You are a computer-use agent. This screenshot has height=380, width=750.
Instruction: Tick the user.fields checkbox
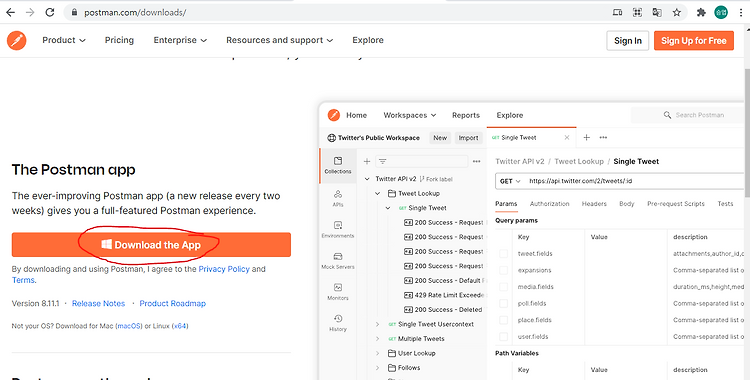(503, 337)
